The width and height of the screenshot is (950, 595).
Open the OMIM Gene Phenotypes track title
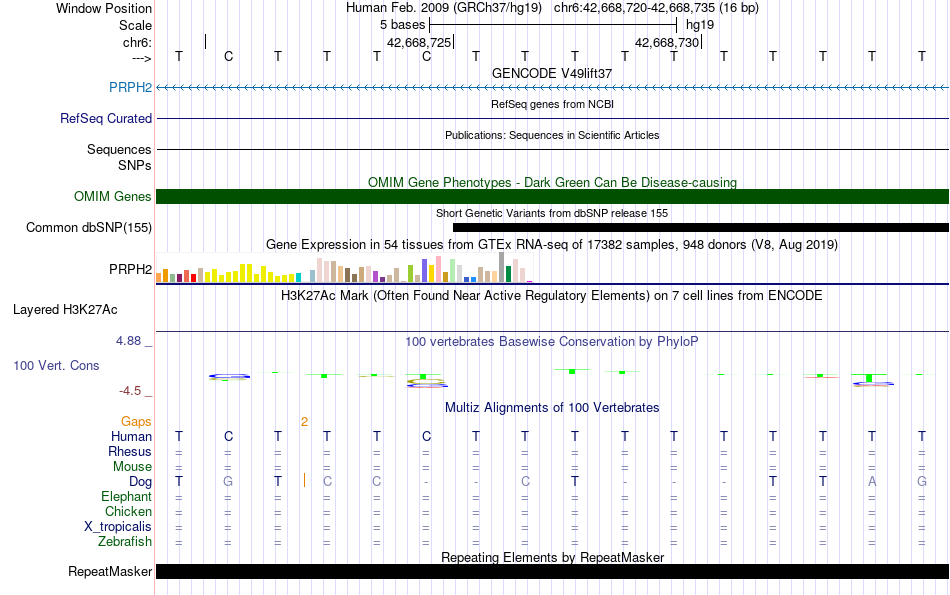point(552,182)
